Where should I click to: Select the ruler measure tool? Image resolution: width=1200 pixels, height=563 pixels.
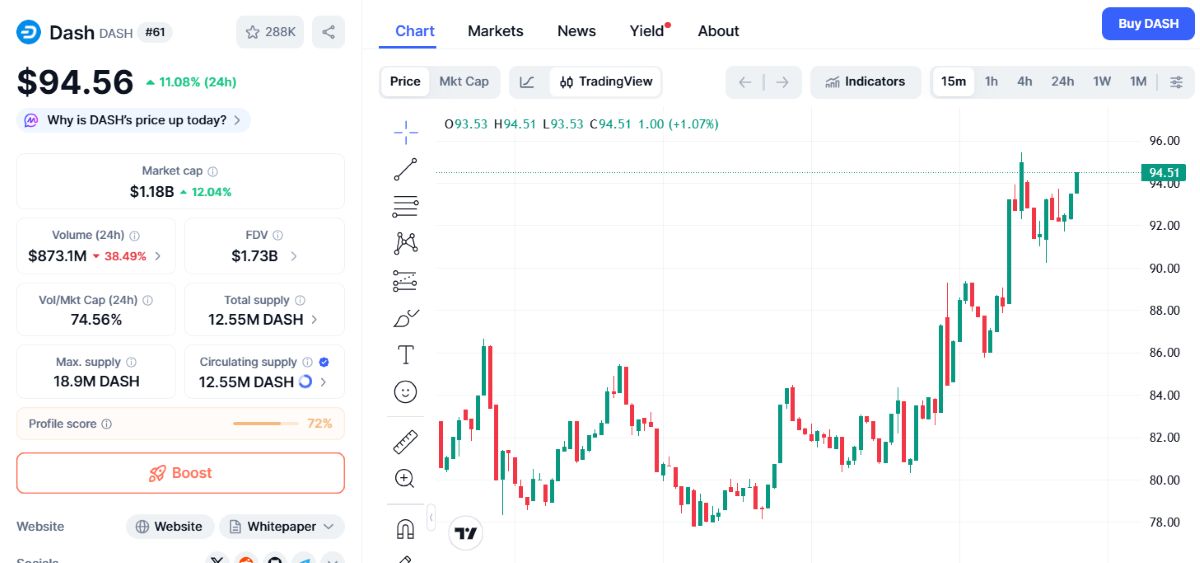405,440
